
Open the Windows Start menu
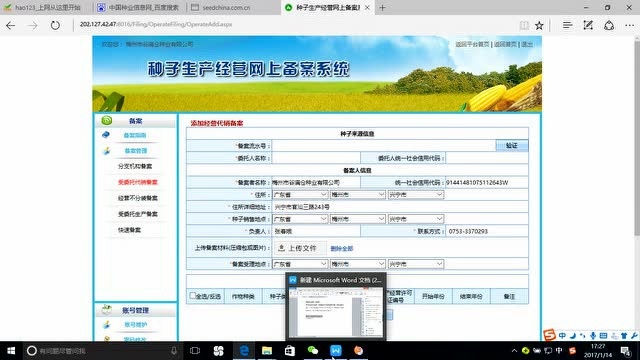pos(11,351)
